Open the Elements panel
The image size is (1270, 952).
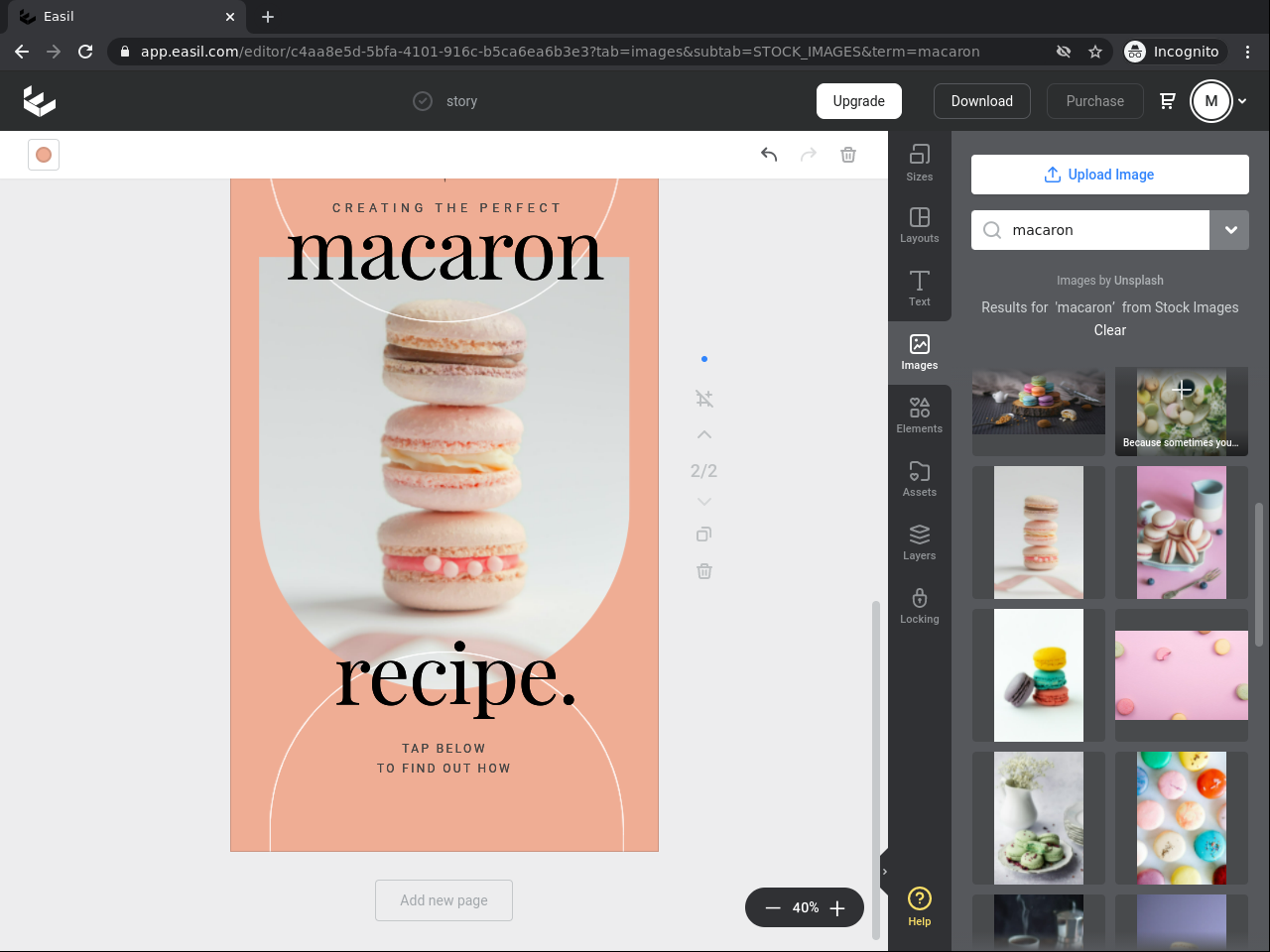pyautogui.click(x=920, y=416)
